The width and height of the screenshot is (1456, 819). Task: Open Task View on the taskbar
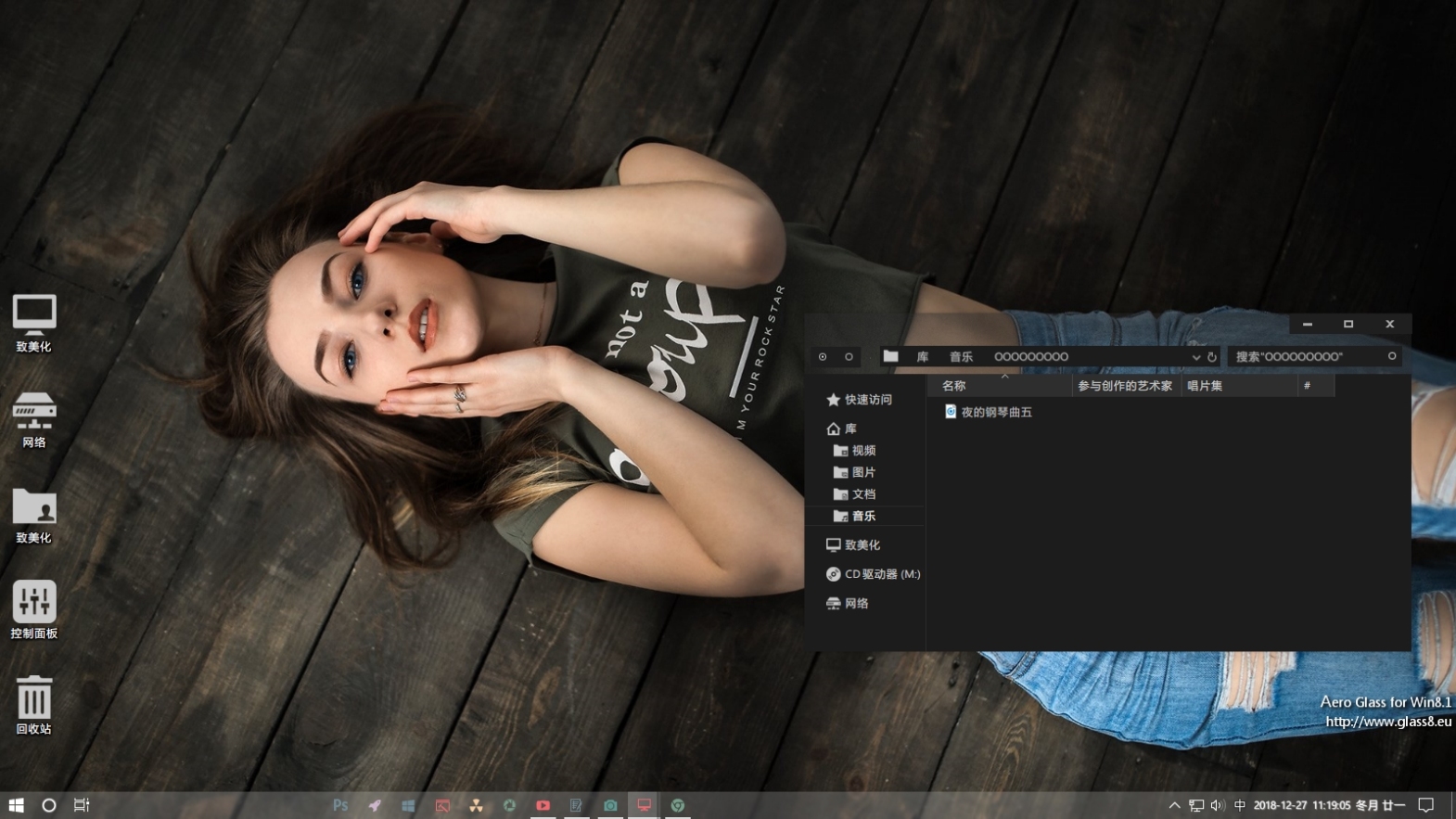82,805
